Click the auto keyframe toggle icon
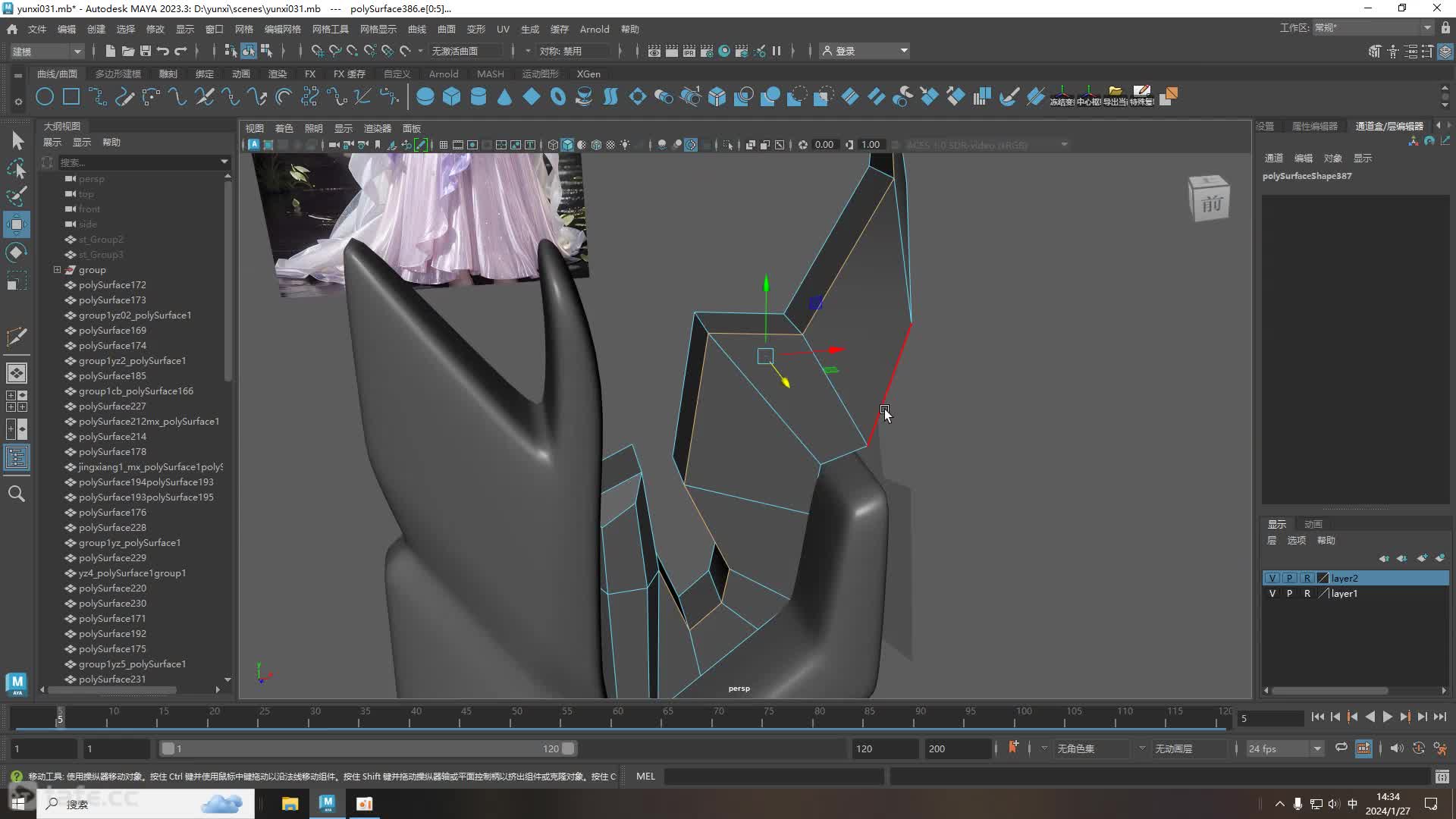1456x819 pixels. pyautogui.click(x=1418, y=748)
